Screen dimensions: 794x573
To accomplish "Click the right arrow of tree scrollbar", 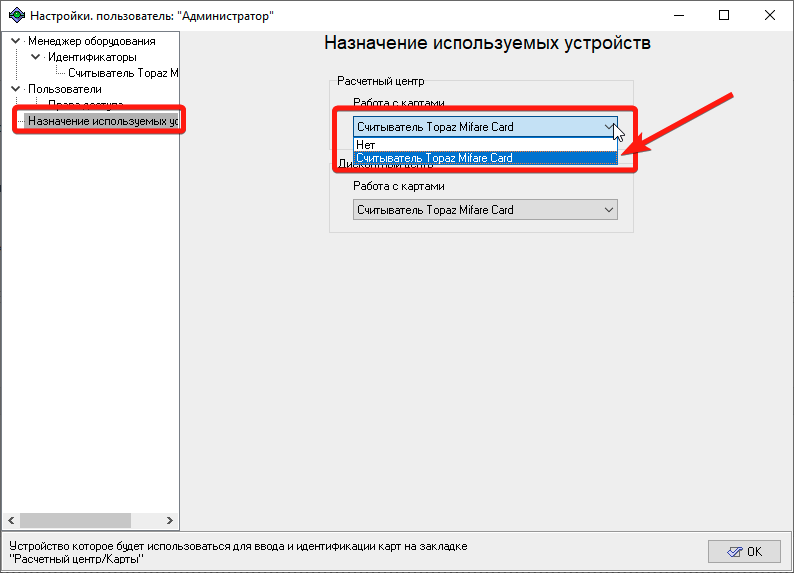I will point(170,520).
